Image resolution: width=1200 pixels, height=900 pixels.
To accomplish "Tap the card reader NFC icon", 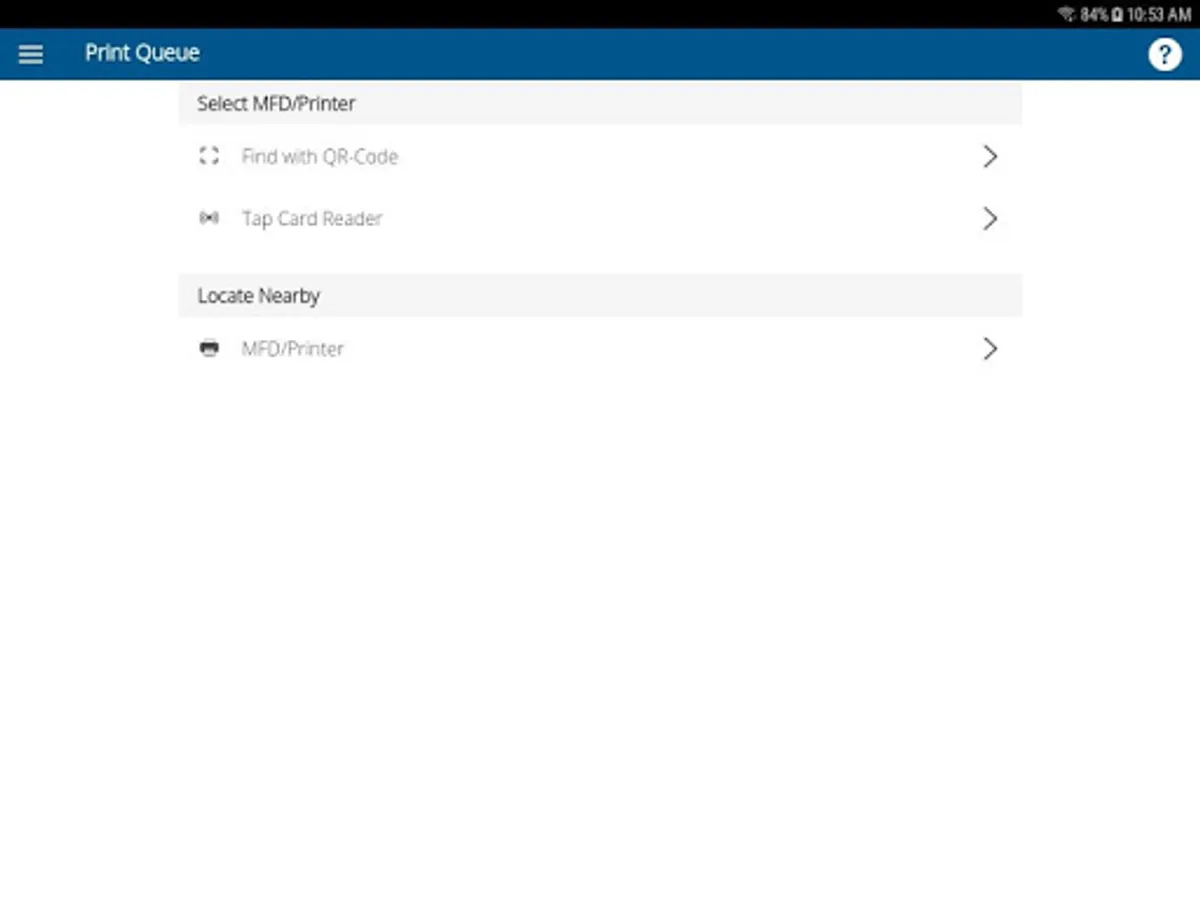I will tap(209, 218).
